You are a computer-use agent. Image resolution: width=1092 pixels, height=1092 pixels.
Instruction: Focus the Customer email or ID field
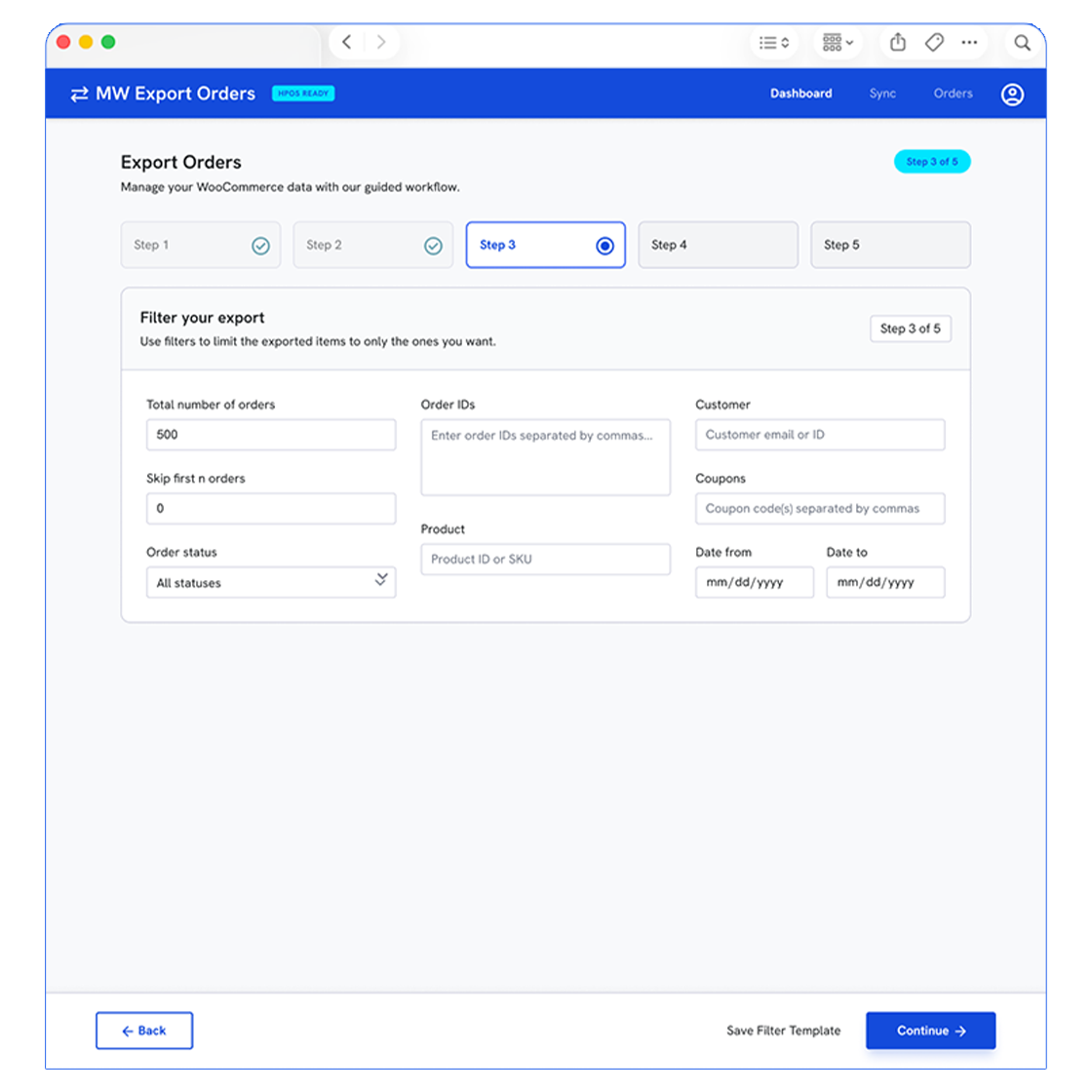(820, 435)
